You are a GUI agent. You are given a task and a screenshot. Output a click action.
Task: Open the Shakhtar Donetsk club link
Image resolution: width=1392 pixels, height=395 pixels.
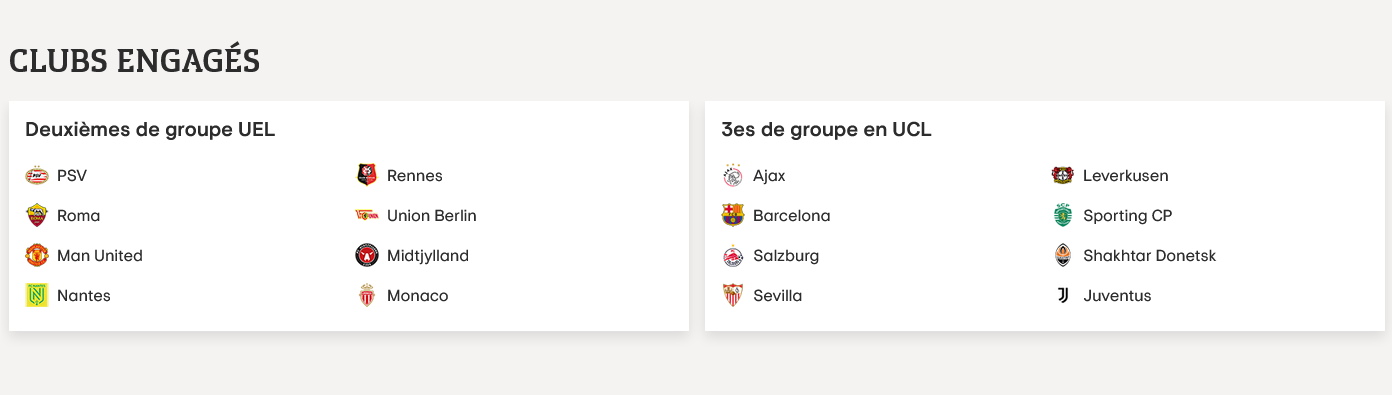click(1134, 256)
